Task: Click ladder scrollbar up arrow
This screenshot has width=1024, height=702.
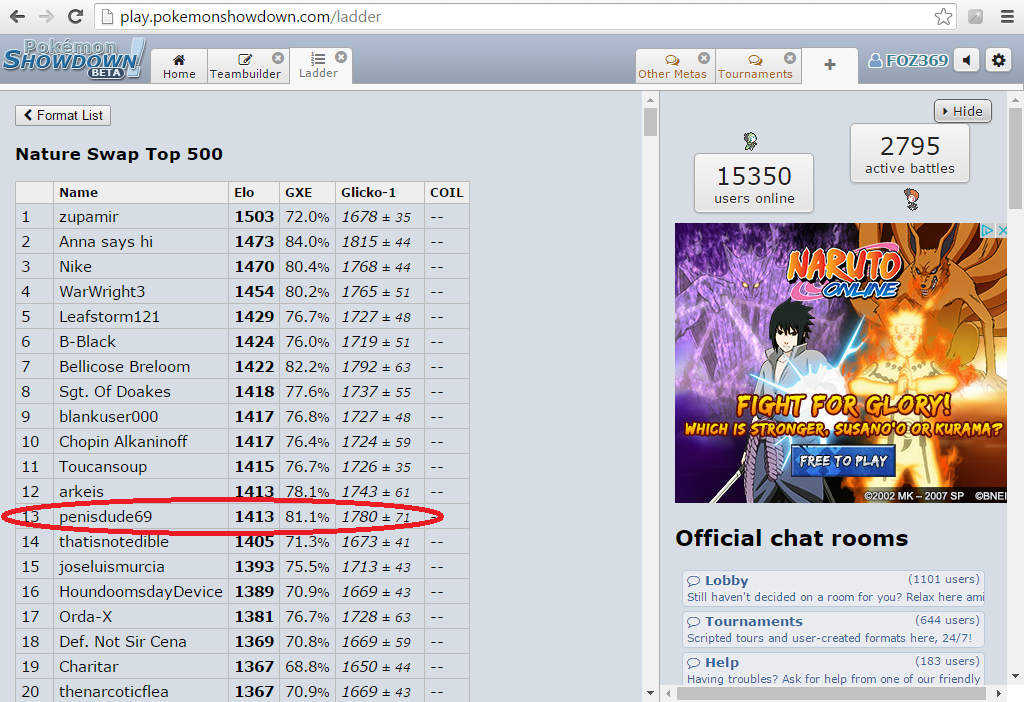Action: pos(650,100)
